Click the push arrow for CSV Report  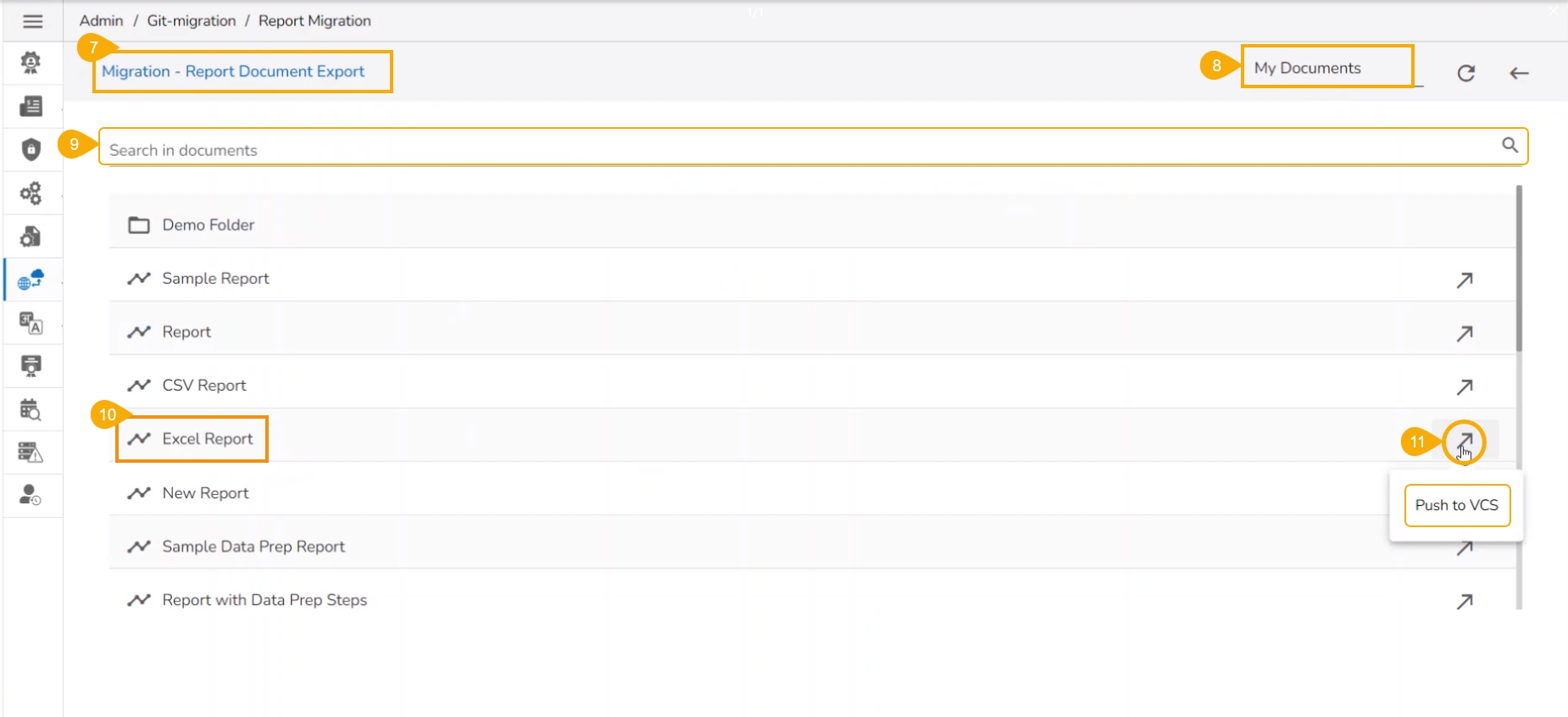coord(1464,386)
